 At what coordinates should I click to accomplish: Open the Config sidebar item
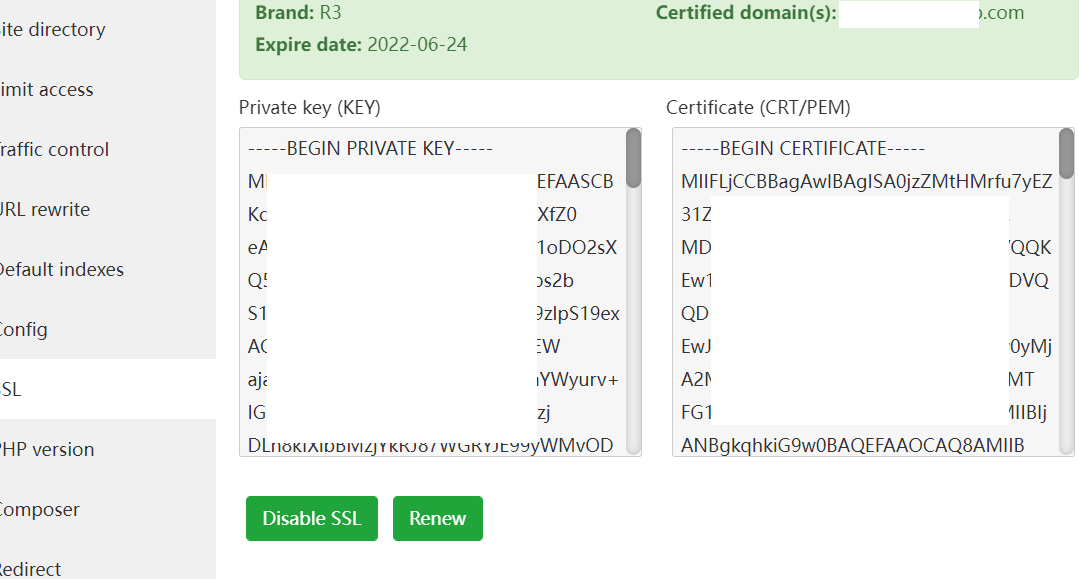(x=24, y=330)
